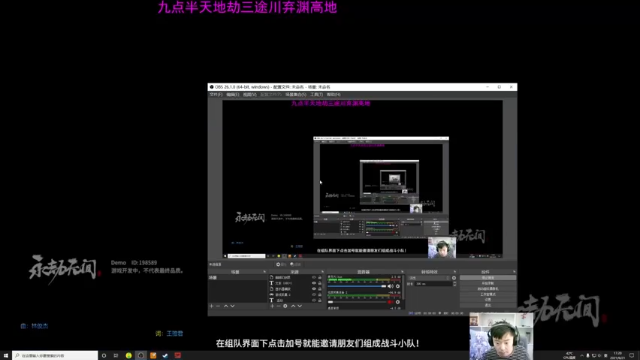Click the transition duration input field (300 ms)
Image resolution: width=640 pixels, height=360 pixels.
[x=433, y=284]
